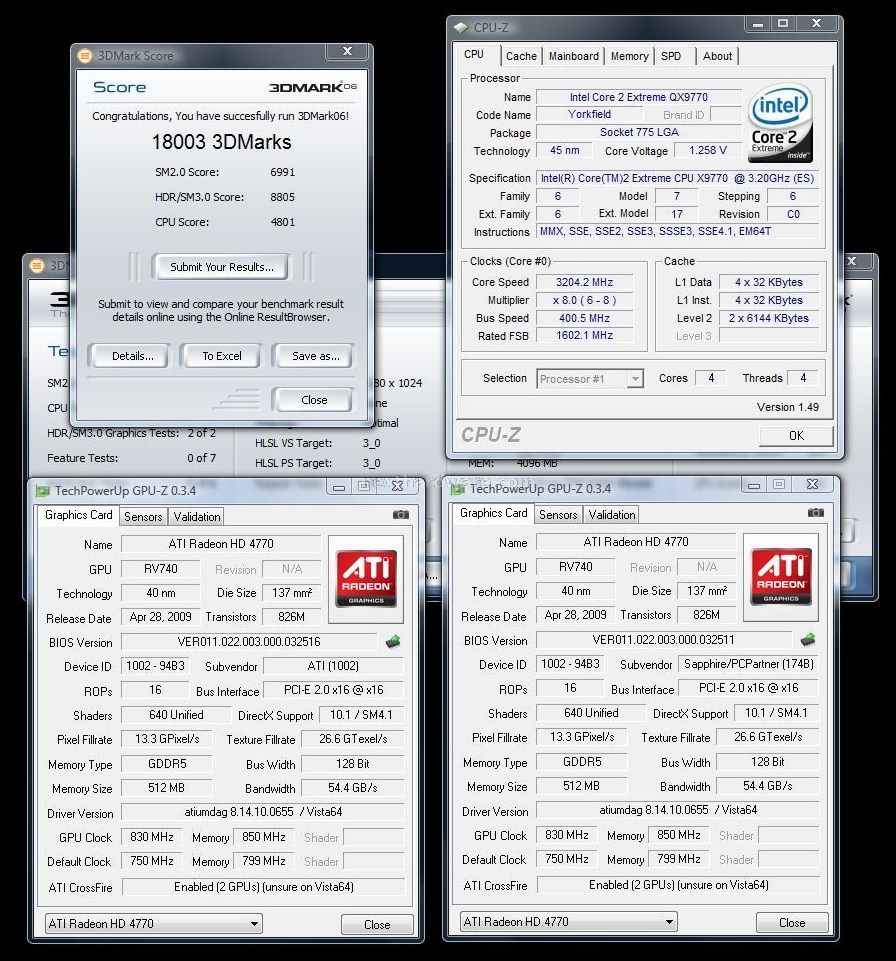This screenshot has height=961, width=896.
Task: Open Validation tab in left GPU-Z window
Action: coord(197,517)
